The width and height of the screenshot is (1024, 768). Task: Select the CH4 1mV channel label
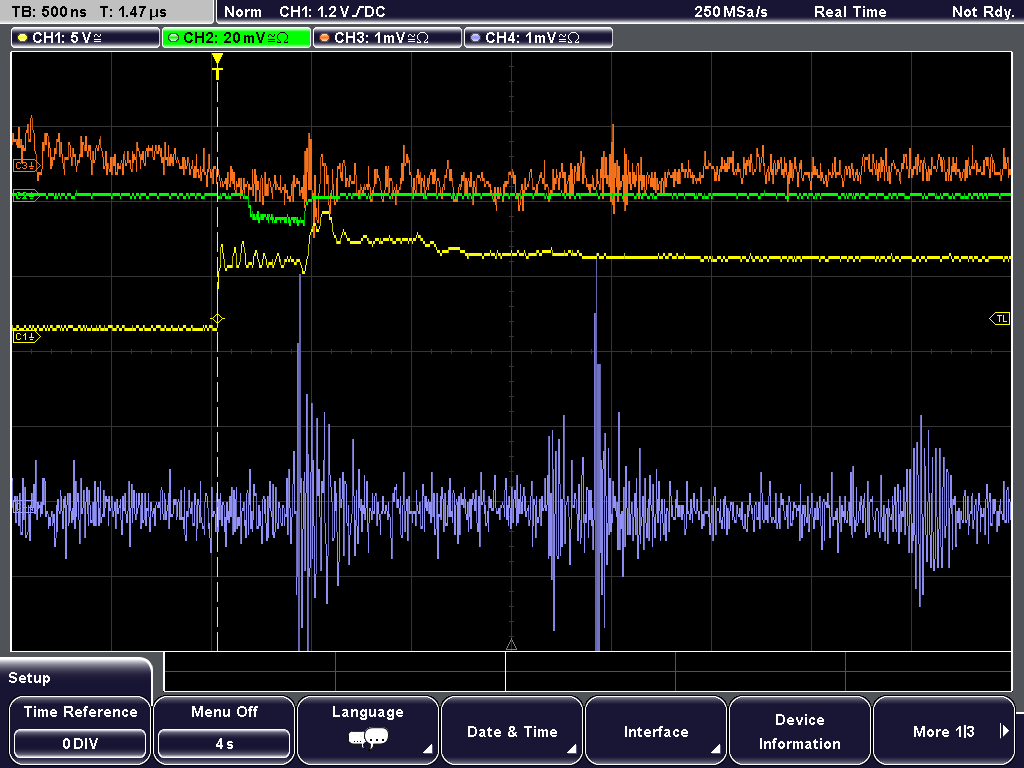click(x=538, y=38)
